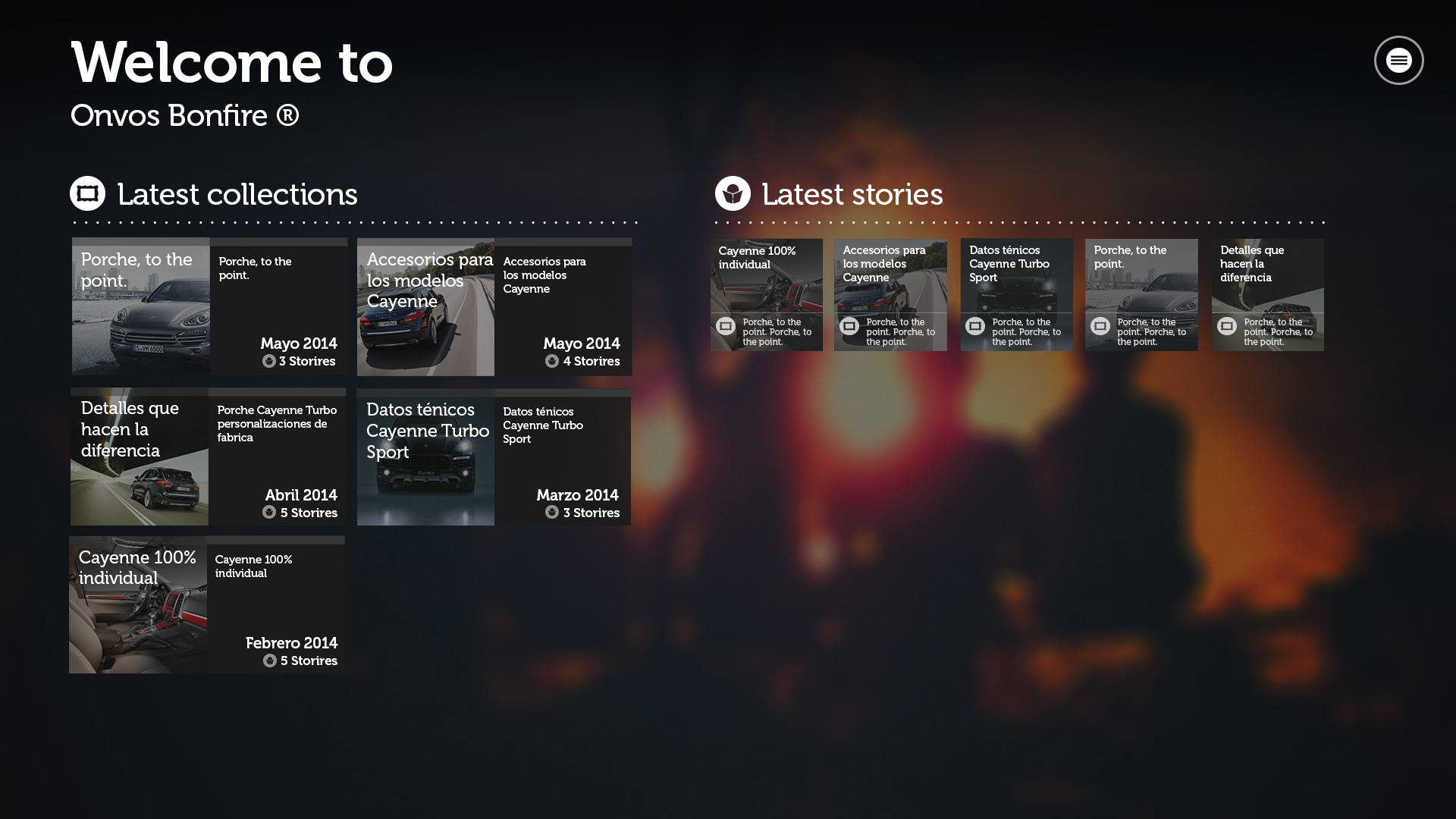This screenshot has height=819, width=1456.
Task: Click the 'Latest stories' heading
Action: (852, 194)
